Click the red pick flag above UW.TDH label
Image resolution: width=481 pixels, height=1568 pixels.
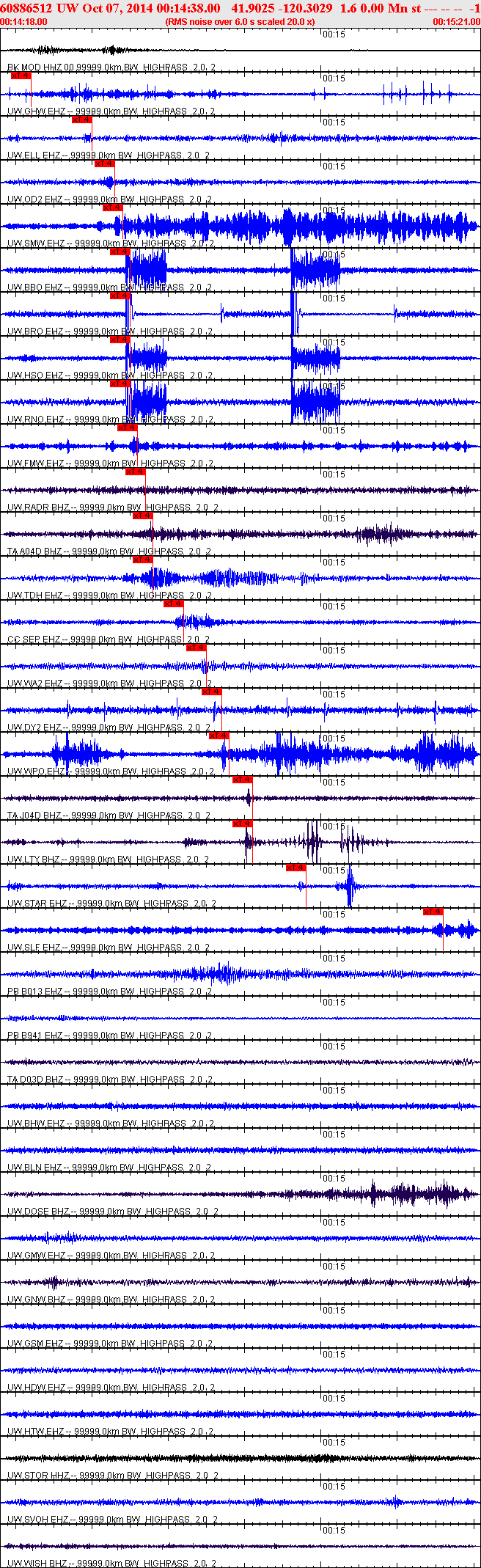point(142,559)
